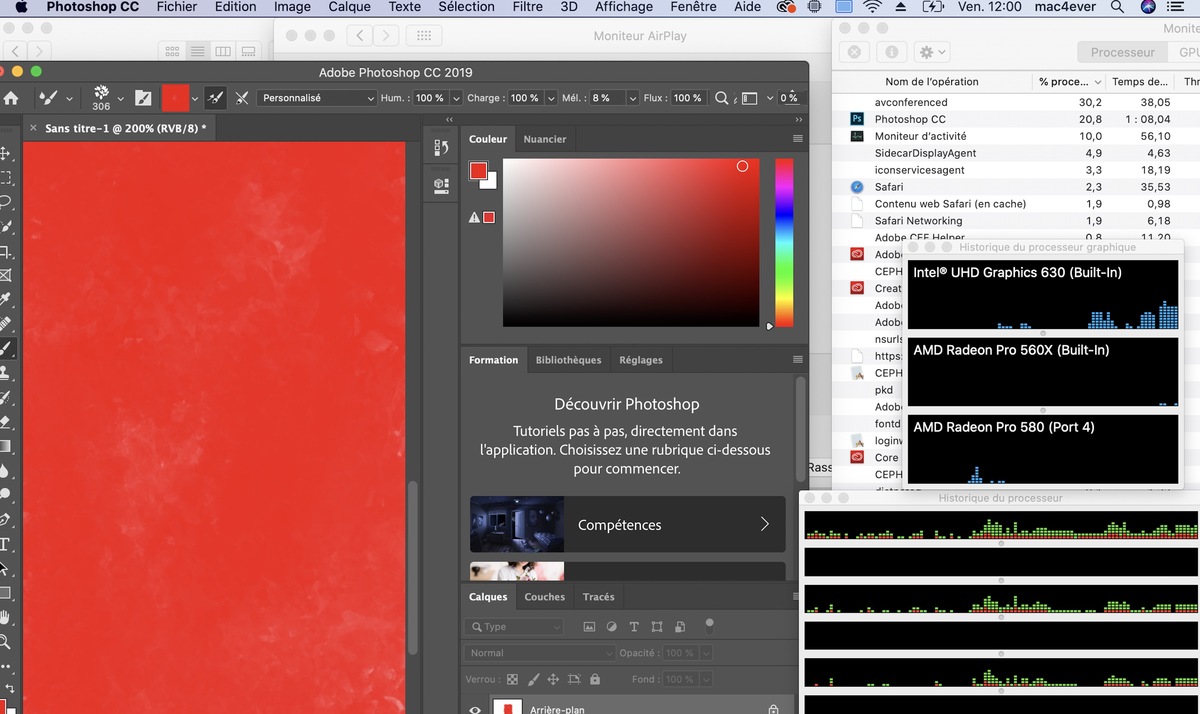The image size is (1200, 714).
Task: Toggle the shape layers filter icon
Action: point(657,627)
